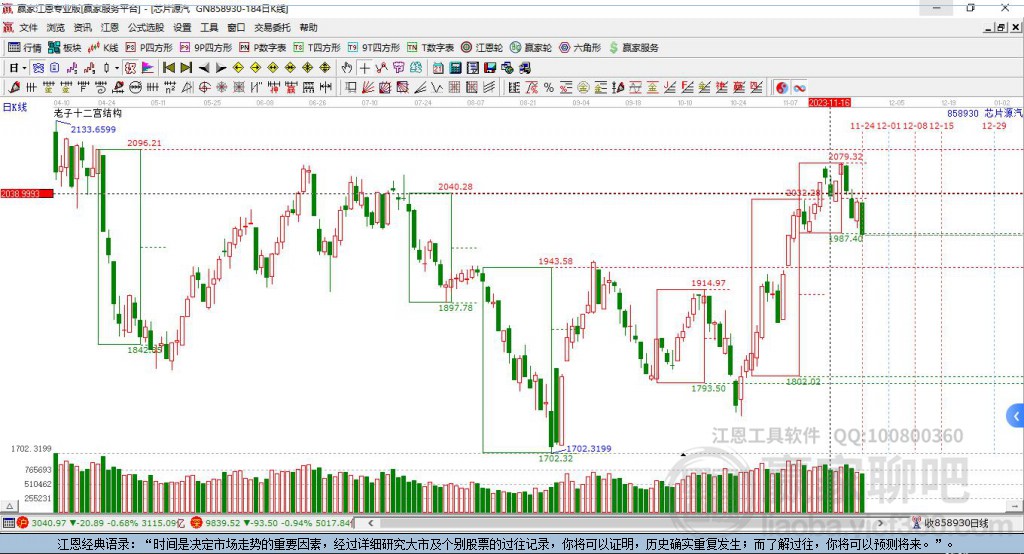Screen dimensions: 1024x554
Task: Select the 2023-11-16 date marker
Action: pos(829,103)
